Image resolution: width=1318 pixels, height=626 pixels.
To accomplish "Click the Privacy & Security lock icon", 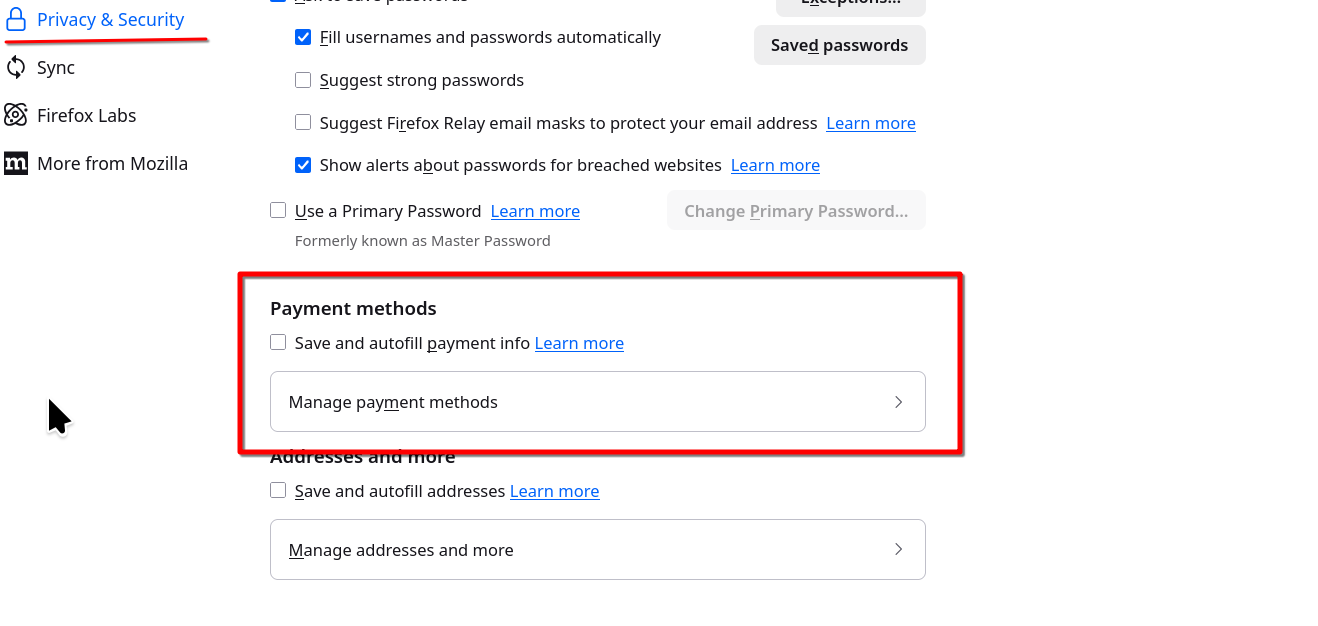I will pyautogui.click(x=16, y=20).
